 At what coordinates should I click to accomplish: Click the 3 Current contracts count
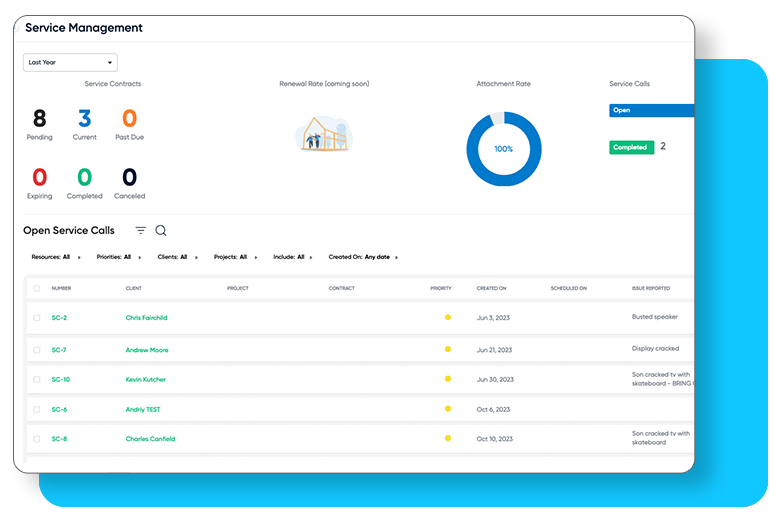pyautogui.click(x=85, y=118)
